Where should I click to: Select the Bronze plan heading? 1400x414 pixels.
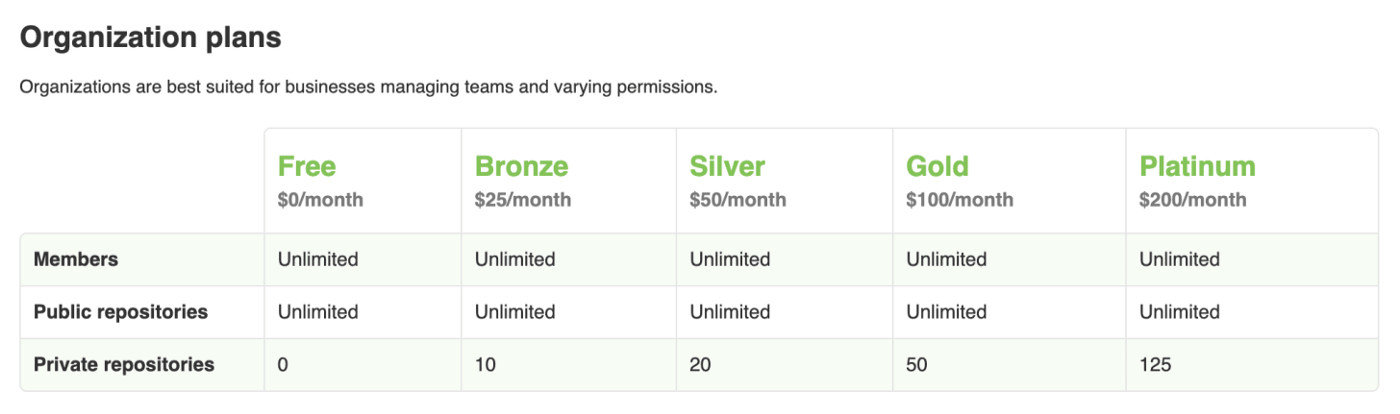click(x=521, y=166)
